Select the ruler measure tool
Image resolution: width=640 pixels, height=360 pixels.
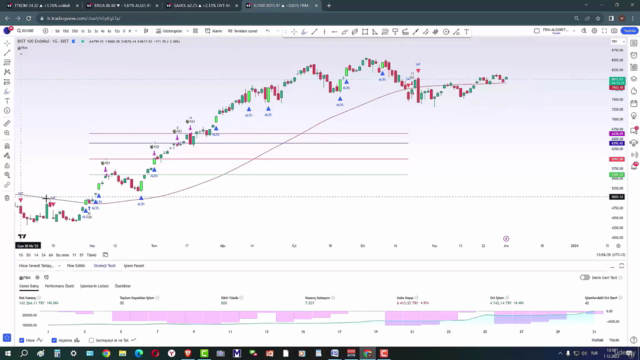[x=7, y=123]
